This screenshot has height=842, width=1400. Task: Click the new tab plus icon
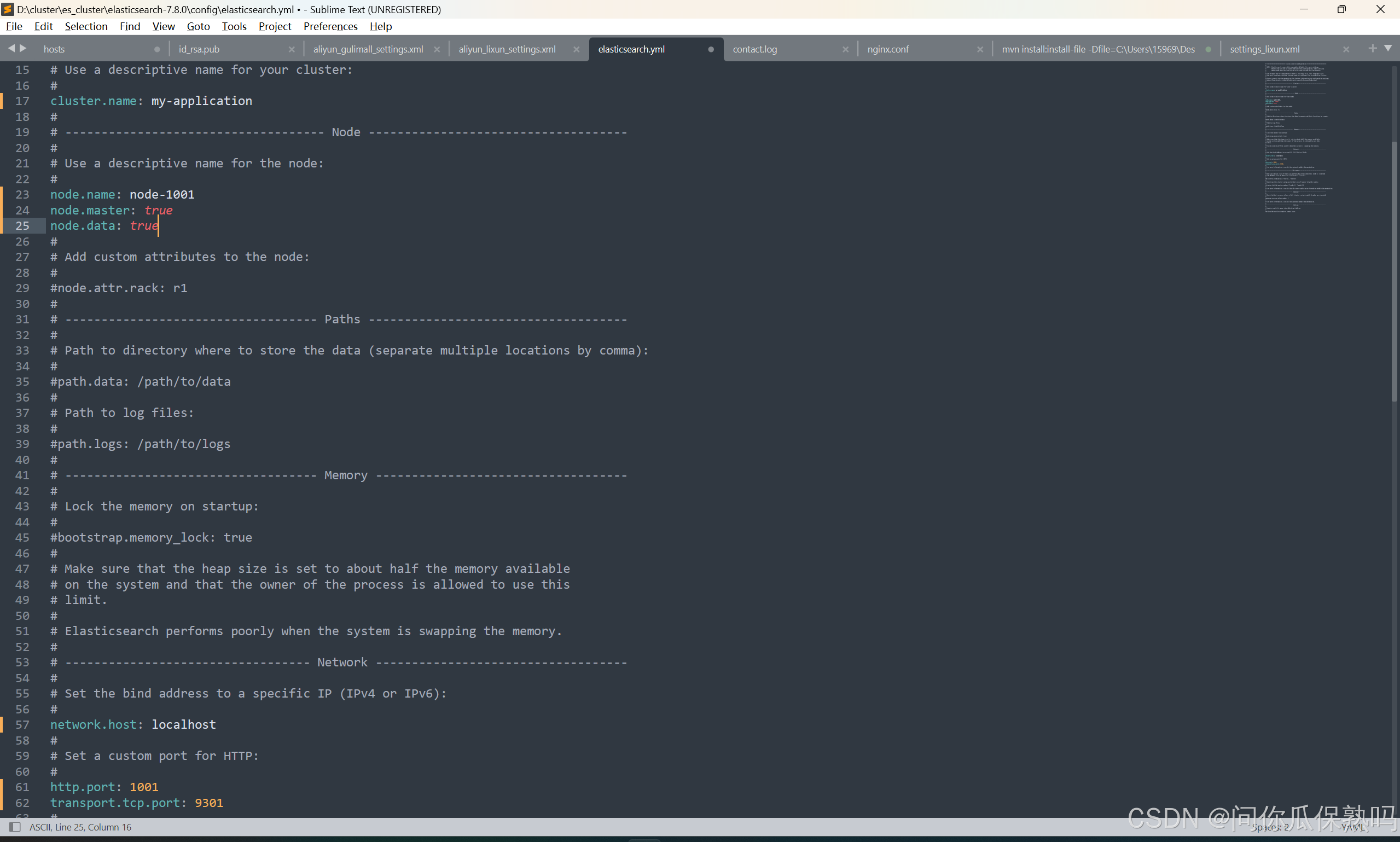[x=1372, y=48]
